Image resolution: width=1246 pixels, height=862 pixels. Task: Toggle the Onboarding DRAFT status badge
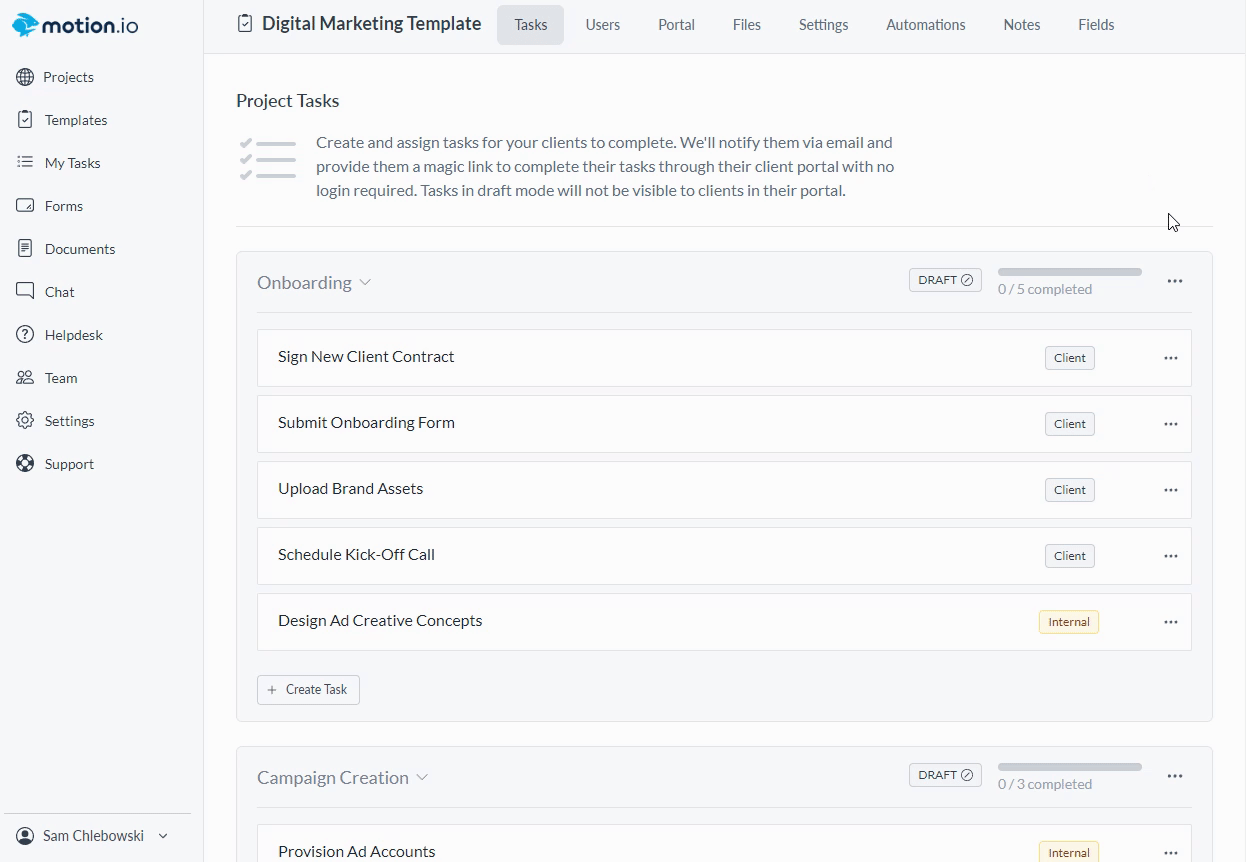point(945,280)
